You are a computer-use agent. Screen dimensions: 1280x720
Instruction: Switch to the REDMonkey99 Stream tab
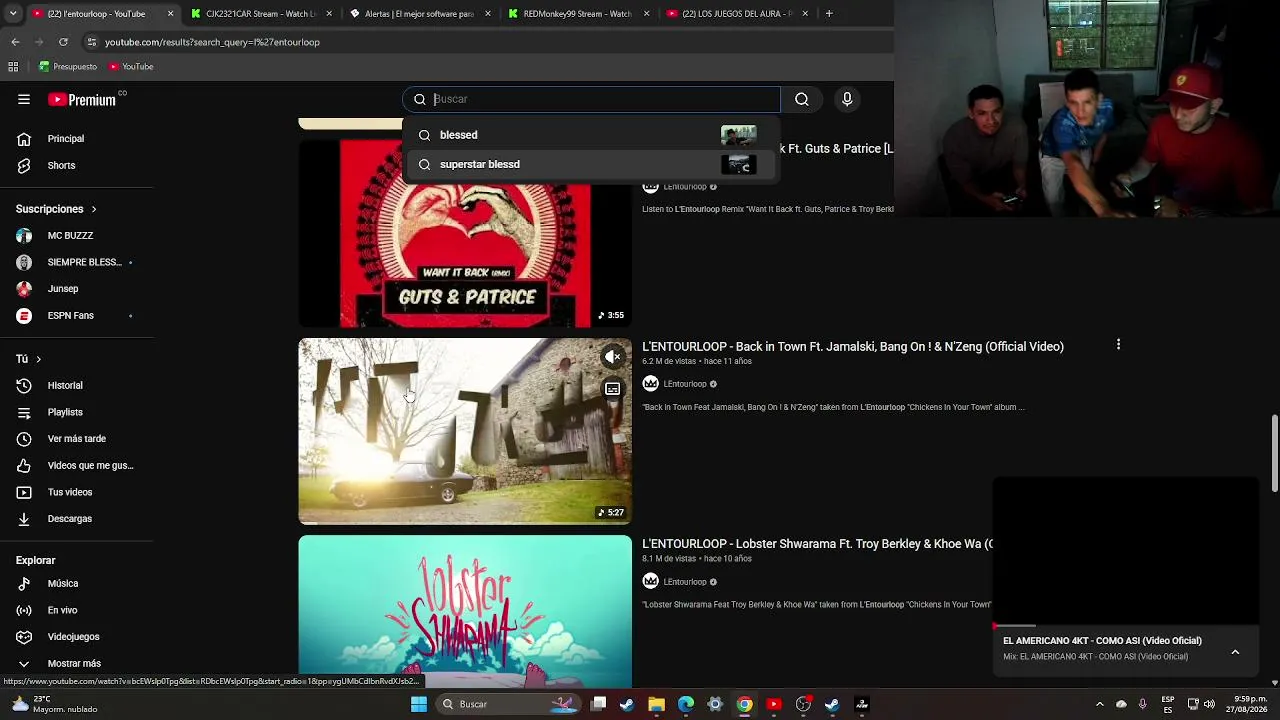point(578,14)
